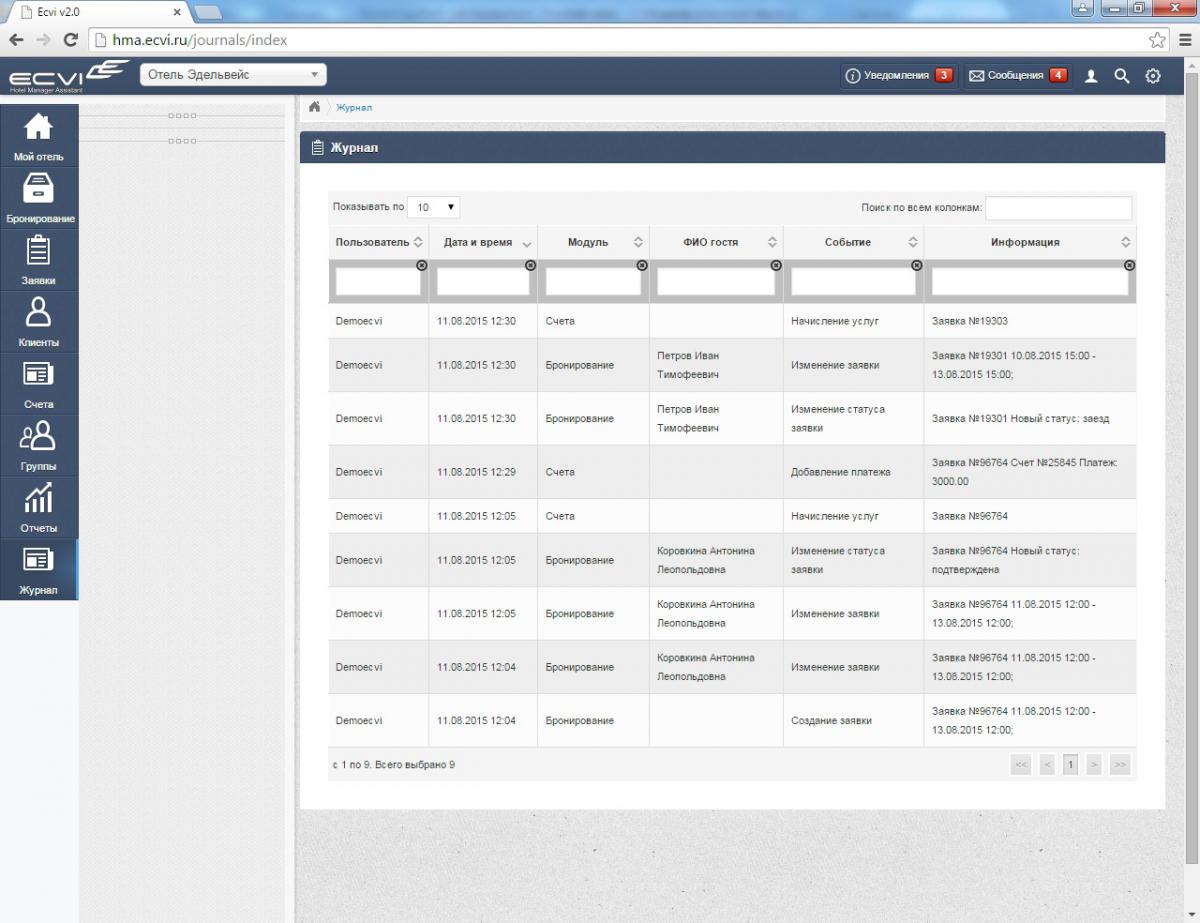Open the hotel selector Отель Эдельвейс

tap(233, 75)
